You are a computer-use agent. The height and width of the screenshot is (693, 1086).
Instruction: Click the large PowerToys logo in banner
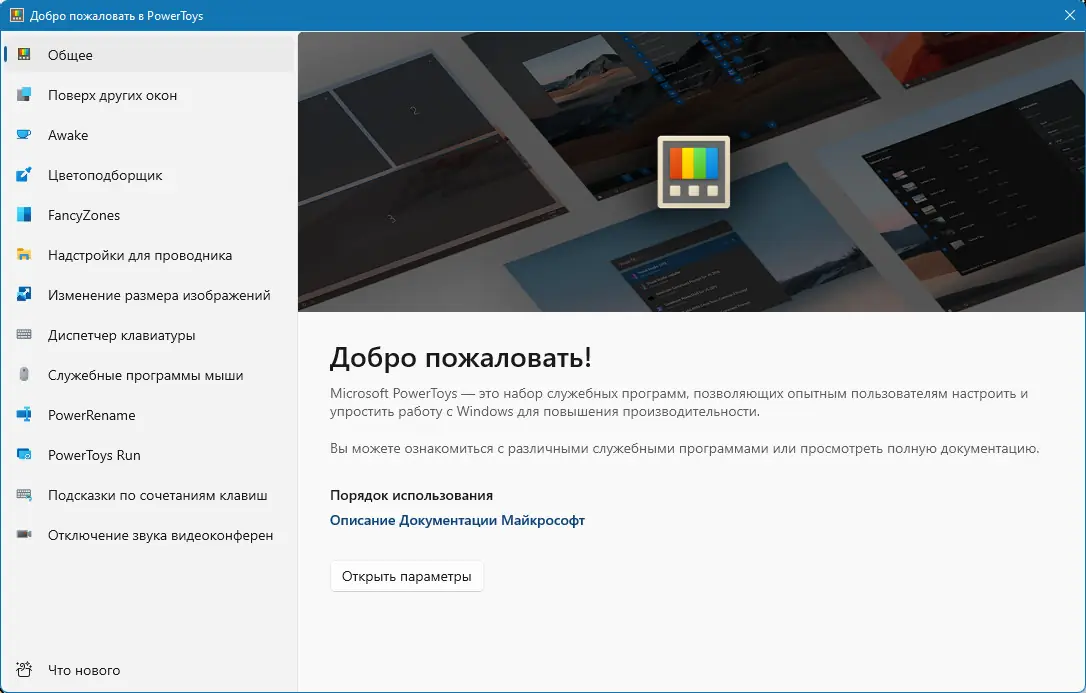[693, 172]
